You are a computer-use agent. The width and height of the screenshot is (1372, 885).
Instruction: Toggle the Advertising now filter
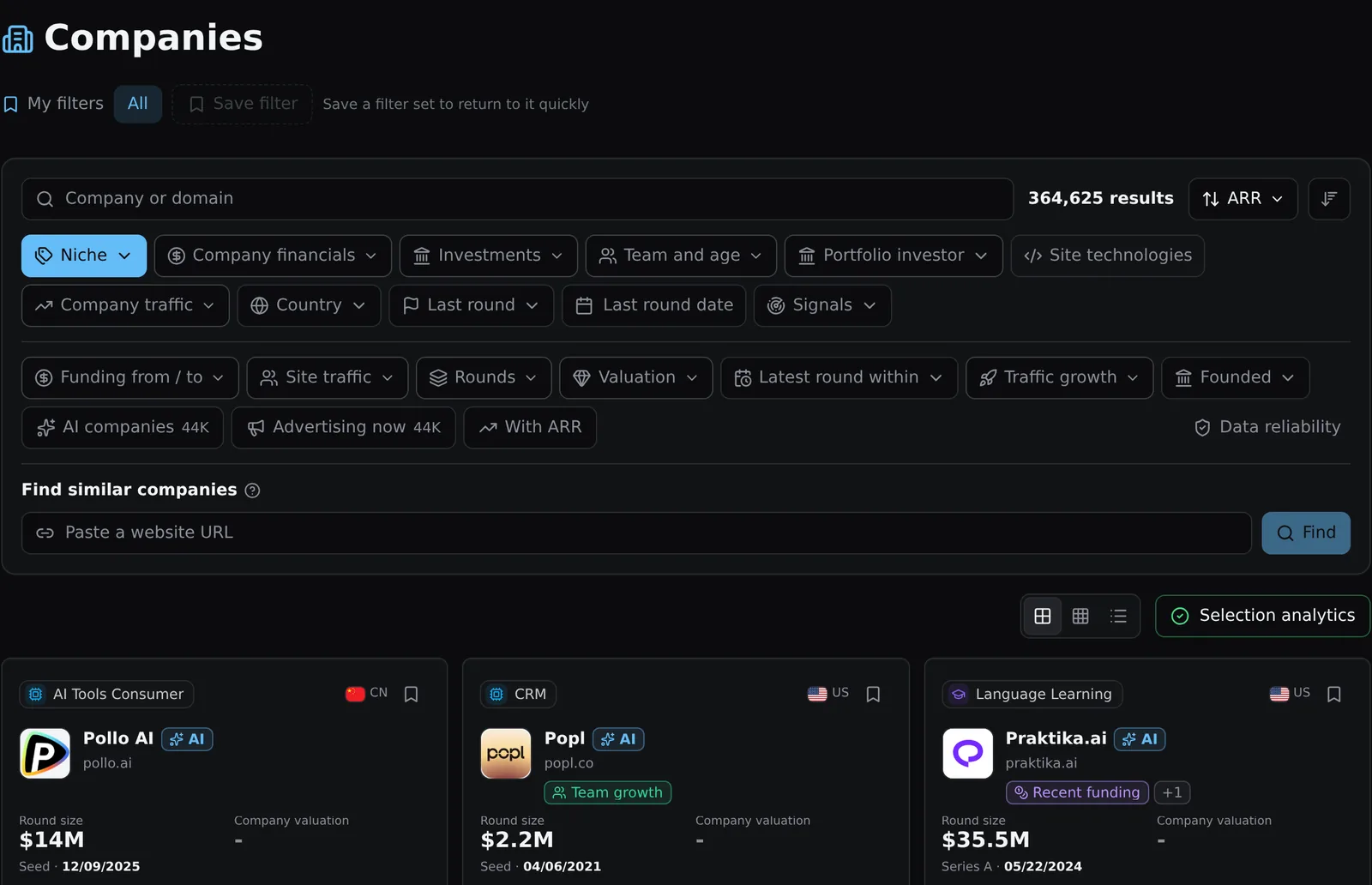coord(344,427)
